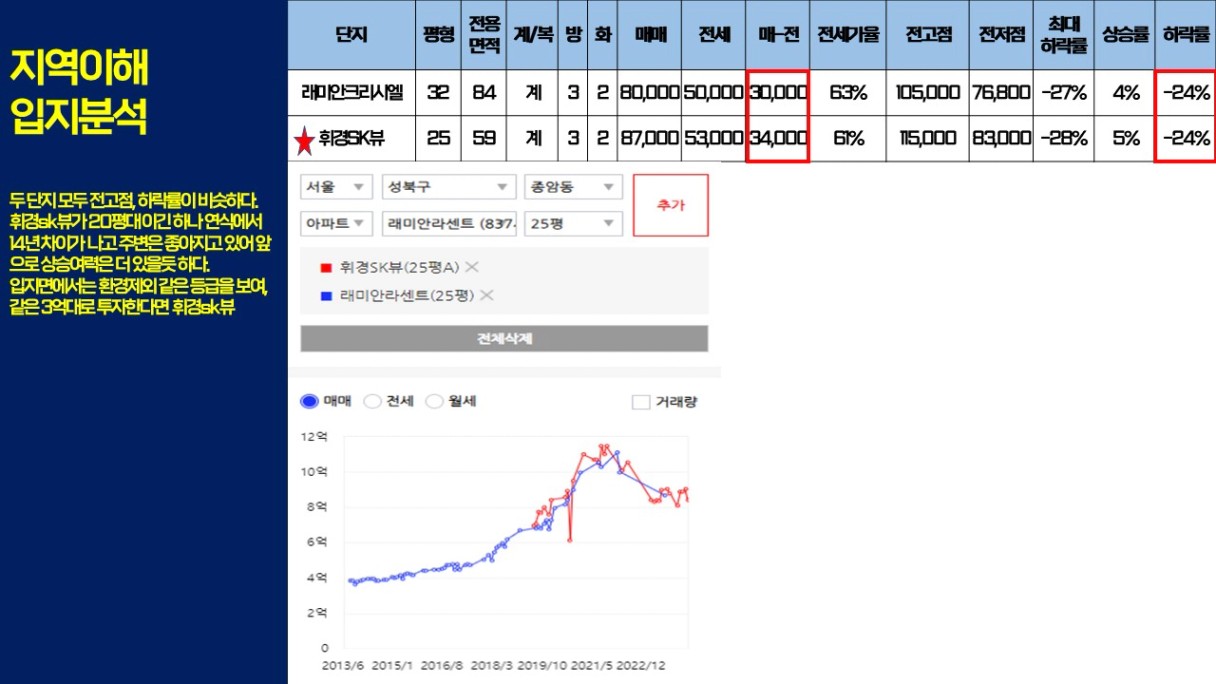This screenshot has height=684, width=1216.
Task: Click the 30,000 gap cell
Action: (777, 93)
